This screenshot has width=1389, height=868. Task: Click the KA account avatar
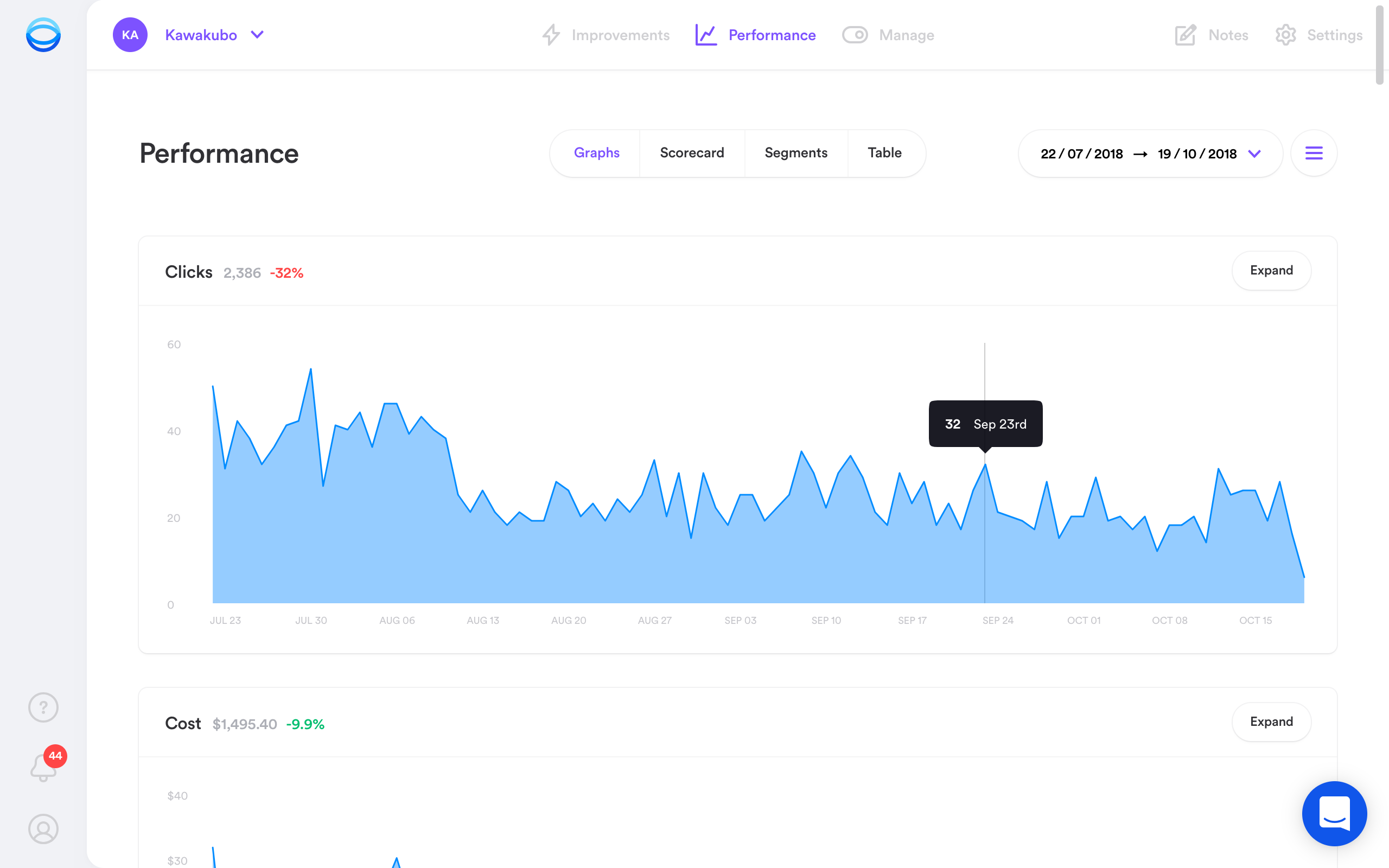coord(130,35)
